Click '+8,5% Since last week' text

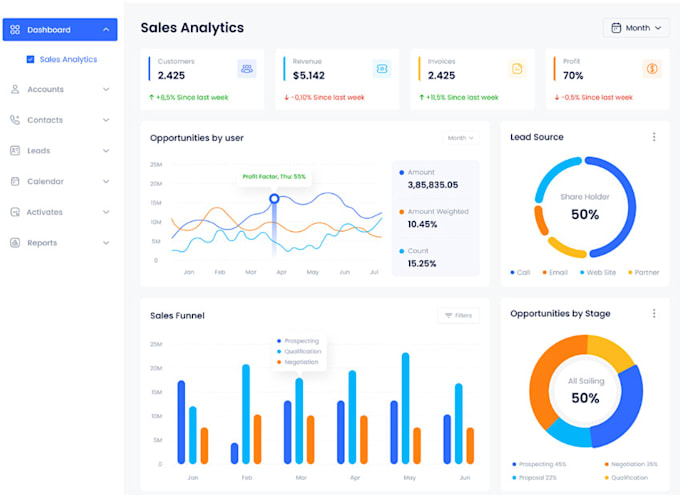(192, 97)
